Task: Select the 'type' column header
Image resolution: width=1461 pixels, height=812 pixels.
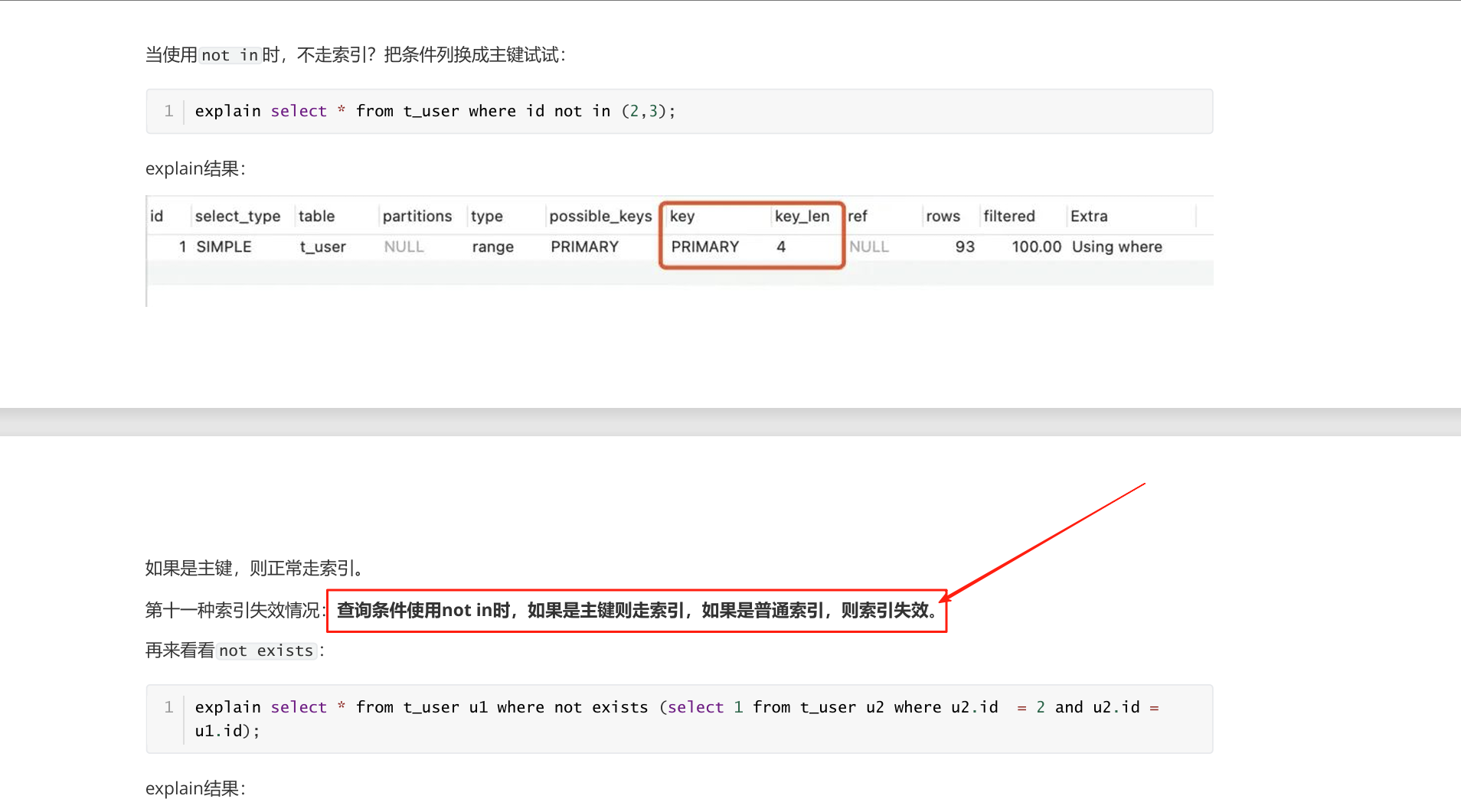Action: pos(486,217)
